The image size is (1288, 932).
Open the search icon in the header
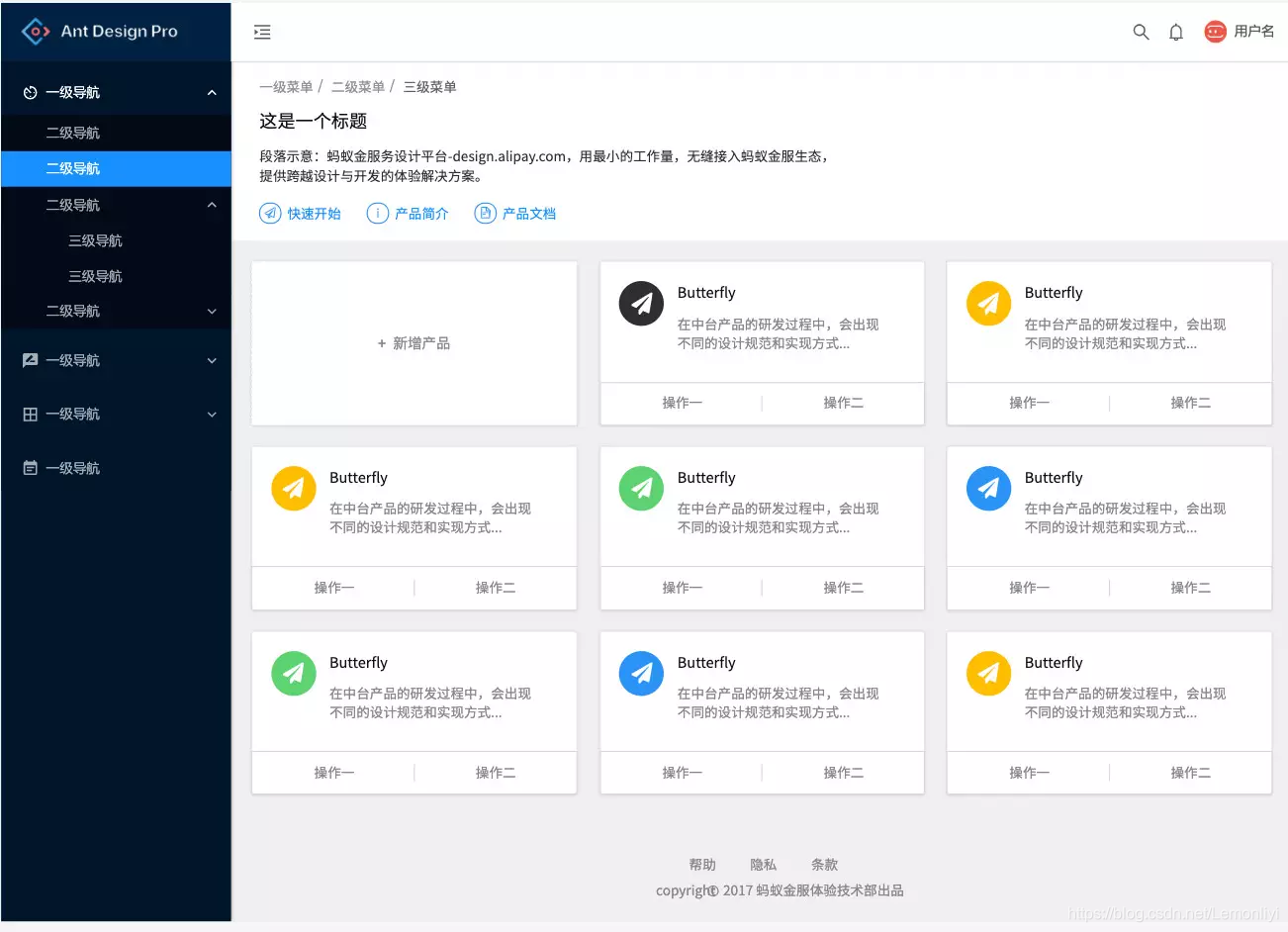[x=1141, y=32]
